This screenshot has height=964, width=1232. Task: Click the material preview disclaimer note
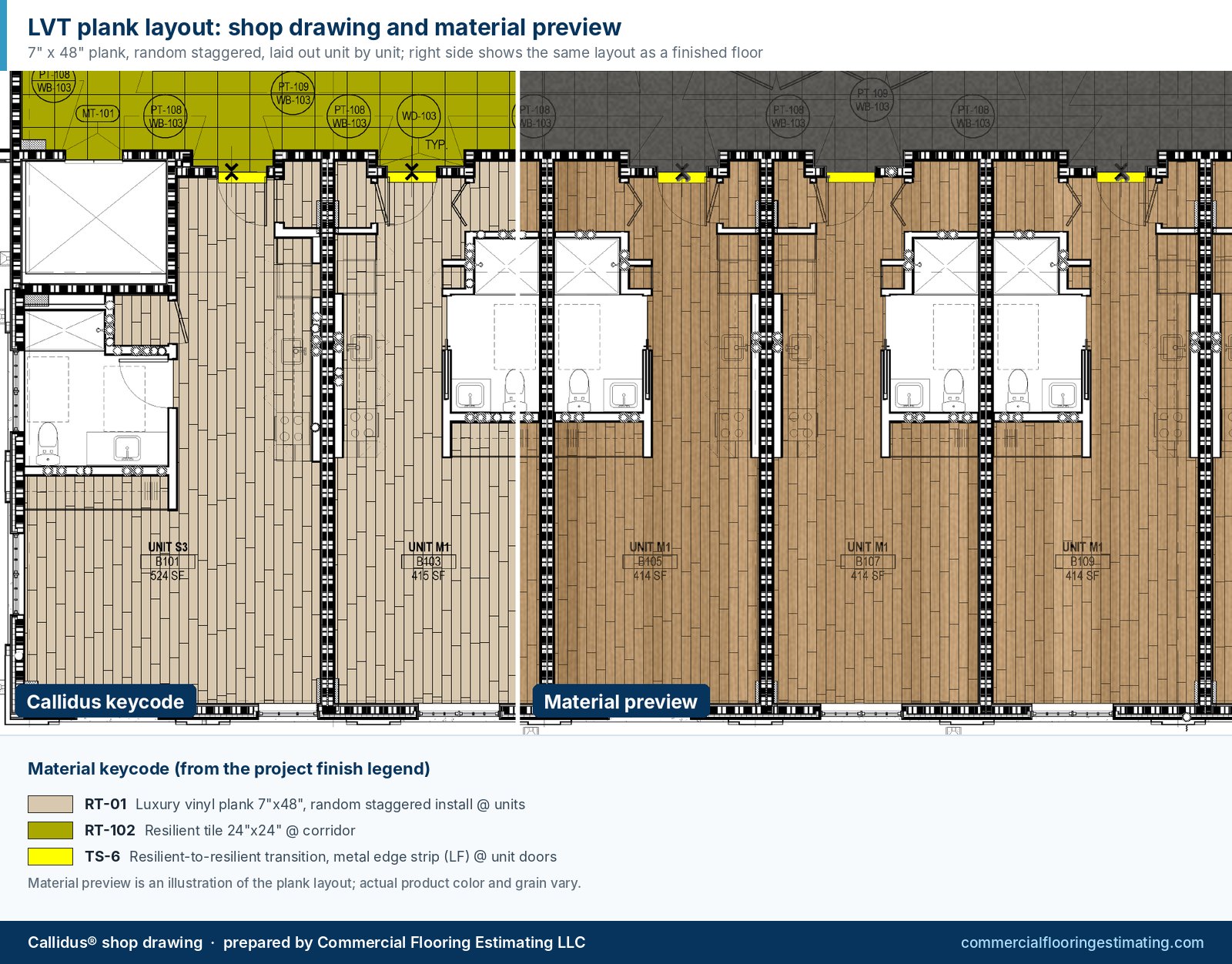tap(304, 882)
